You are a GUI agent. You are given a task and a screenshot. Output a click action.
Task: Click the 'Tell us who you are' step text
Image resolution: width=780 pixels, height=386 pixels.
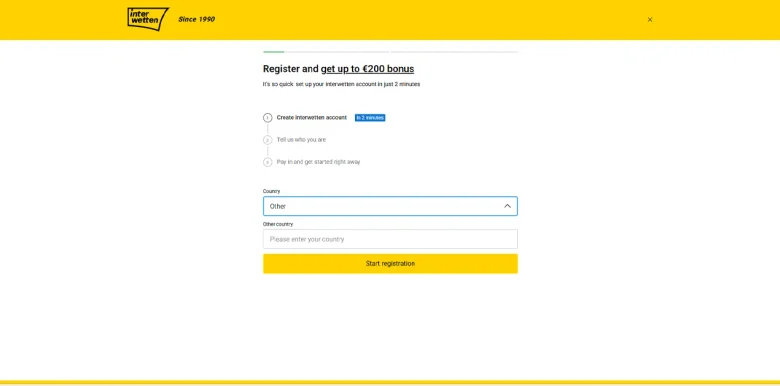(x=301, y=140)
